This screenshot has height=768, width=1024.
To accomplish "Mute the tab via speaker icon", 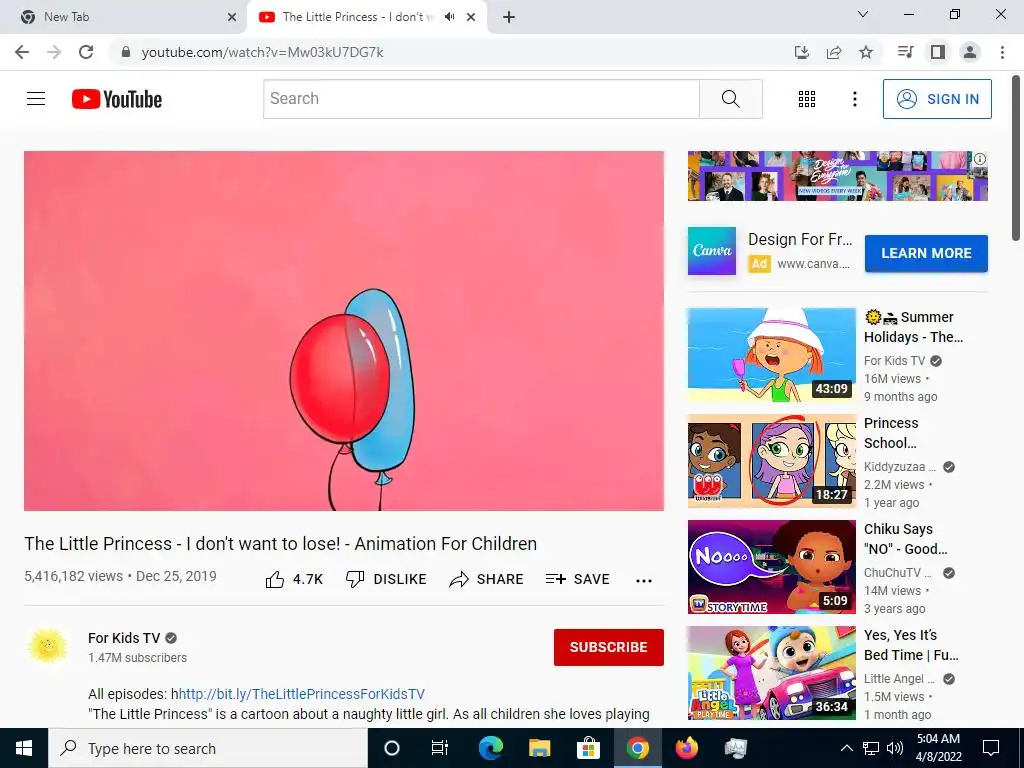I will (x=449, y=17).
